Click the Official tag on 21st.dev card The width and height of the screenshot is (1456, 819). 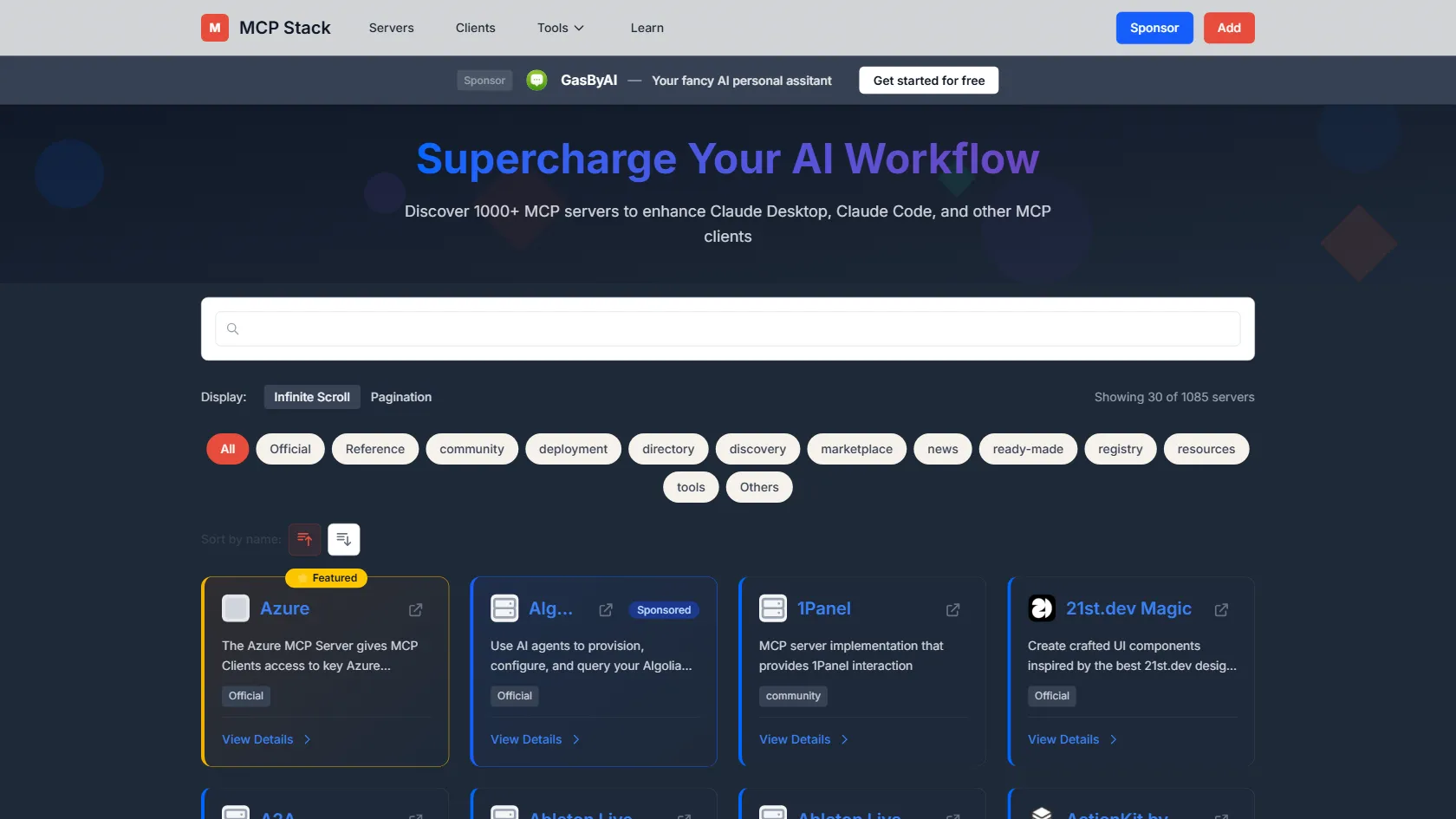1052,696
